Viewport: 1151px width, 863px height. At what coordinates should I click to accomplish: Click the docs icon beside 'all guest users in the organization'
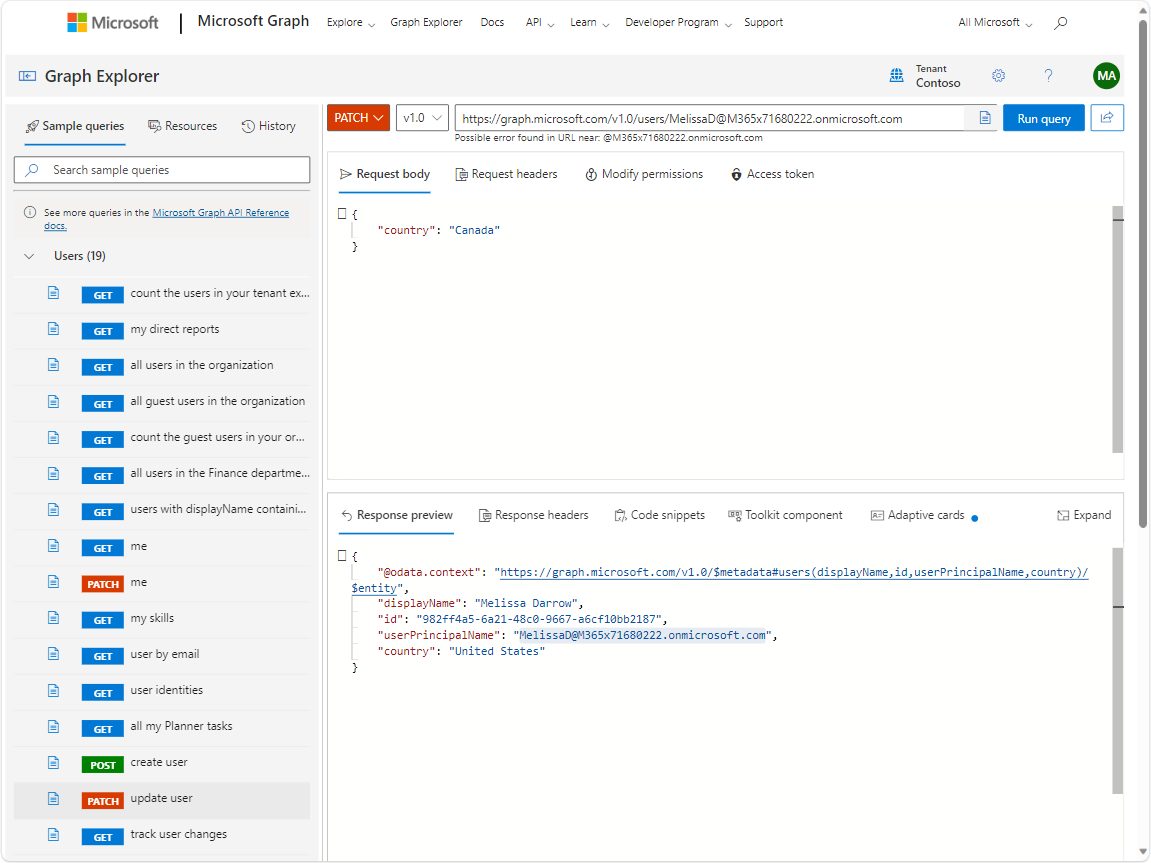point(54,401)
